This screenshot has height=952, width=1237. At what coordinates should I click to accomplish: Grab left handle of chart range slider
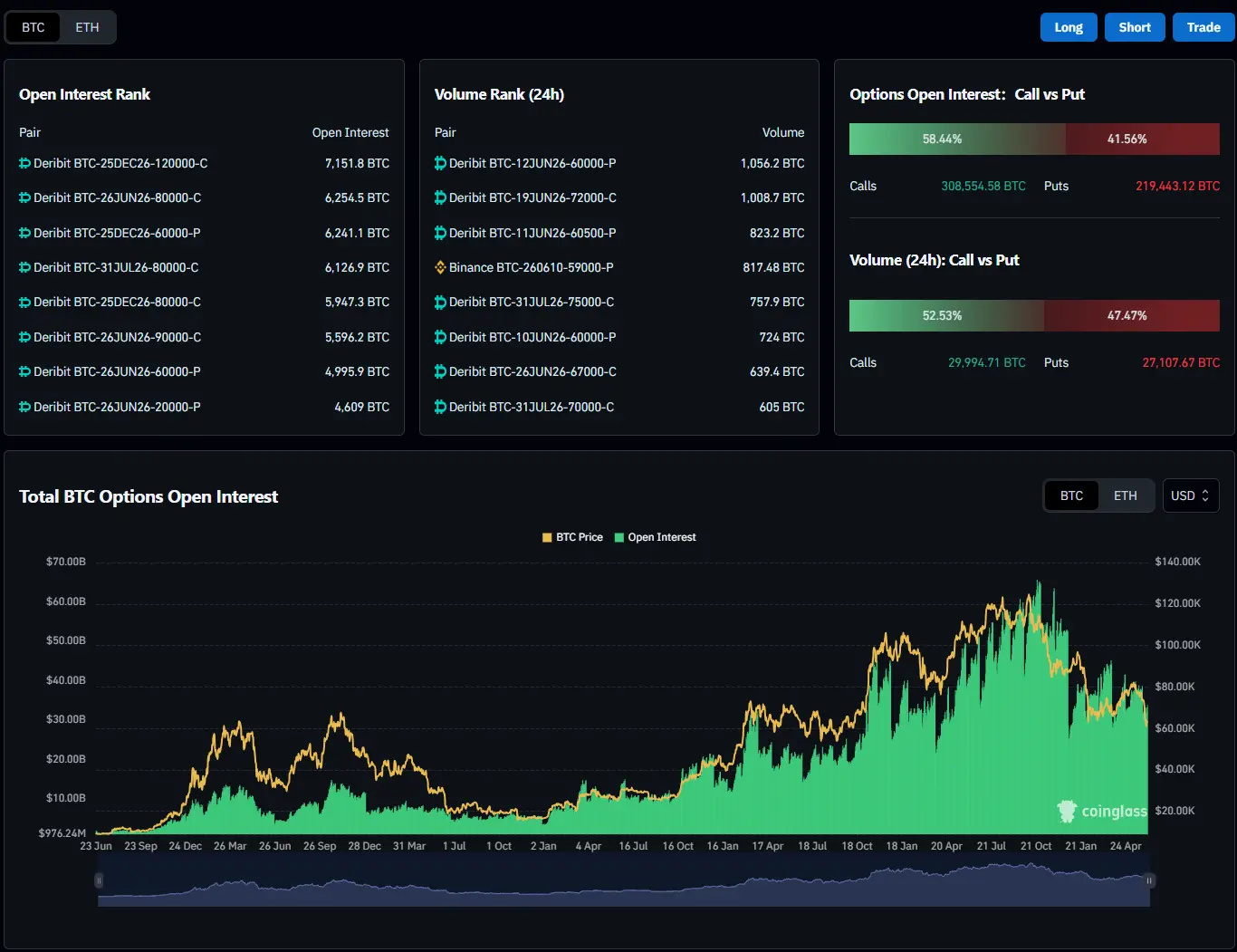click(x=99, y=880)
